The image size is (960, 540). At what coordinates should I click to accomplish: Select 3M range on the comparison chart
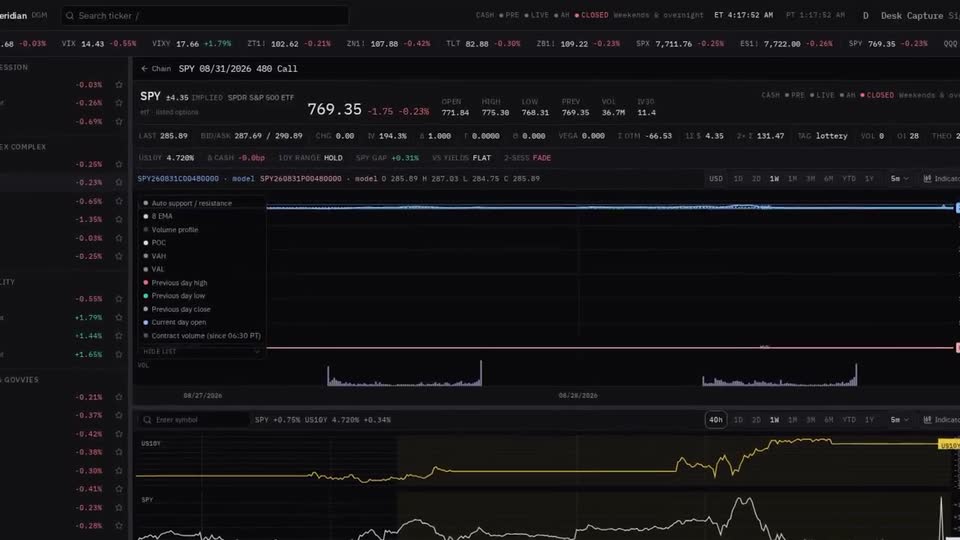811,419
